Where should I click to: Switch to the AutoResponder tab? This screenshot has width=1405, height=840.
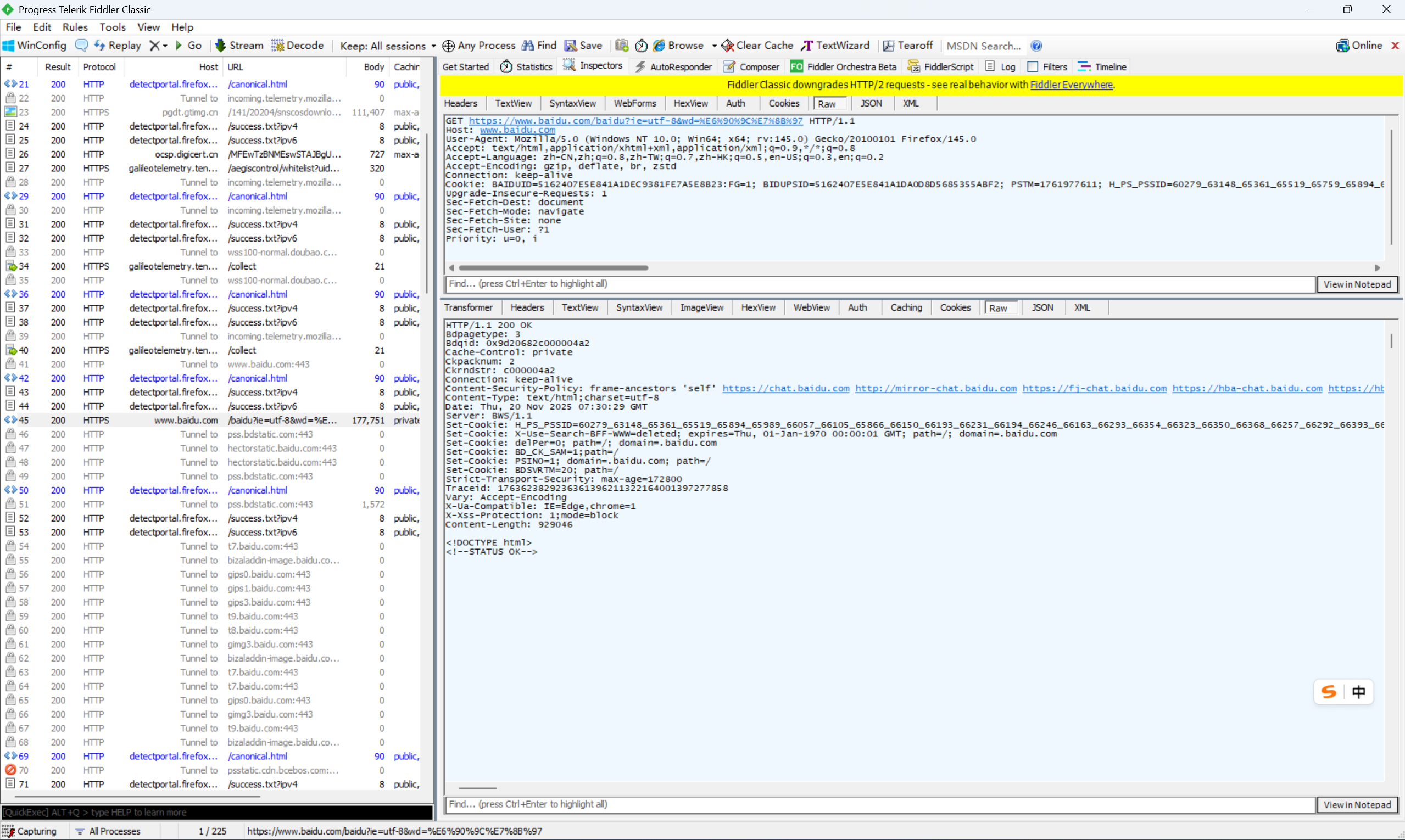673,67
